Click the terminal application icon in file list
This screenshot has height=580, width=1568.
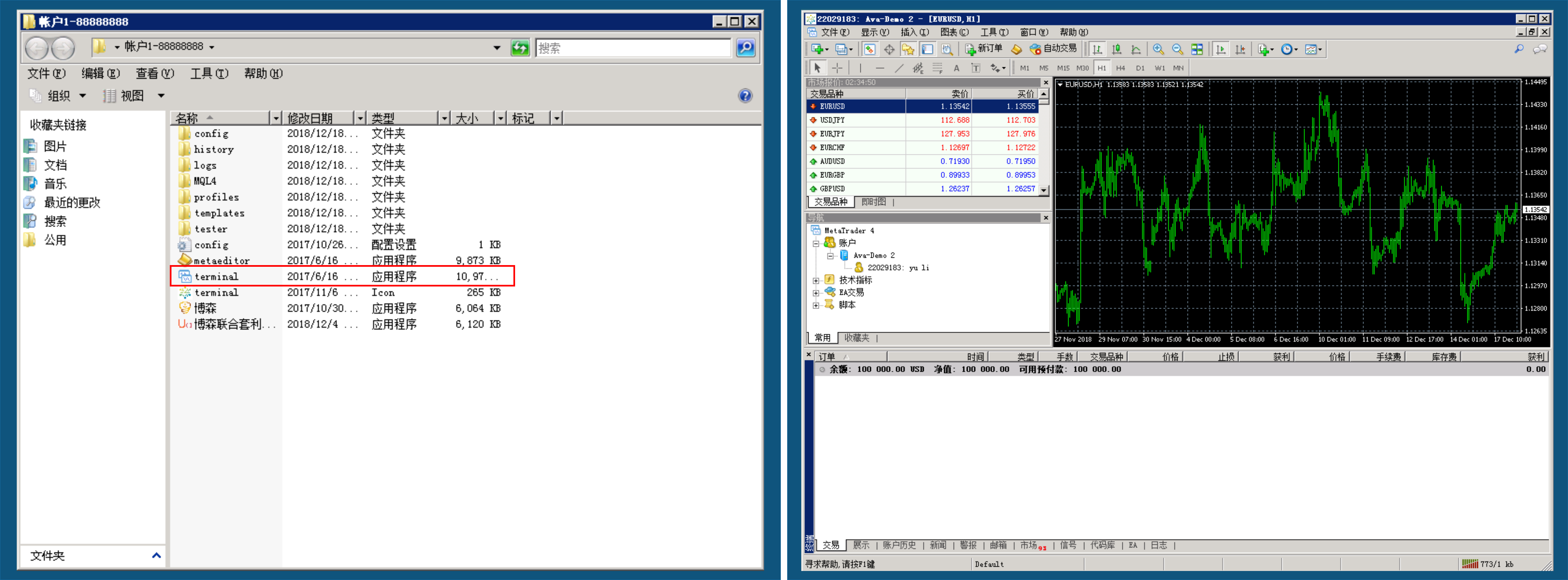coord(185,276)
